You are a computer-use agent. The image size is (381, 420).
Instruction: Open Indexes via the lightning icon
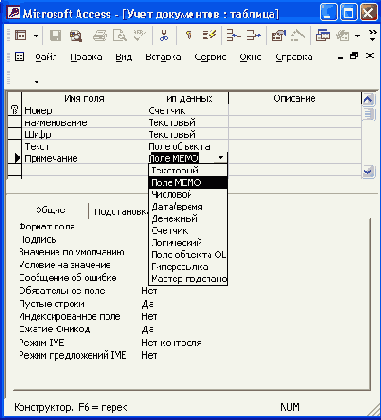point(209,35)
